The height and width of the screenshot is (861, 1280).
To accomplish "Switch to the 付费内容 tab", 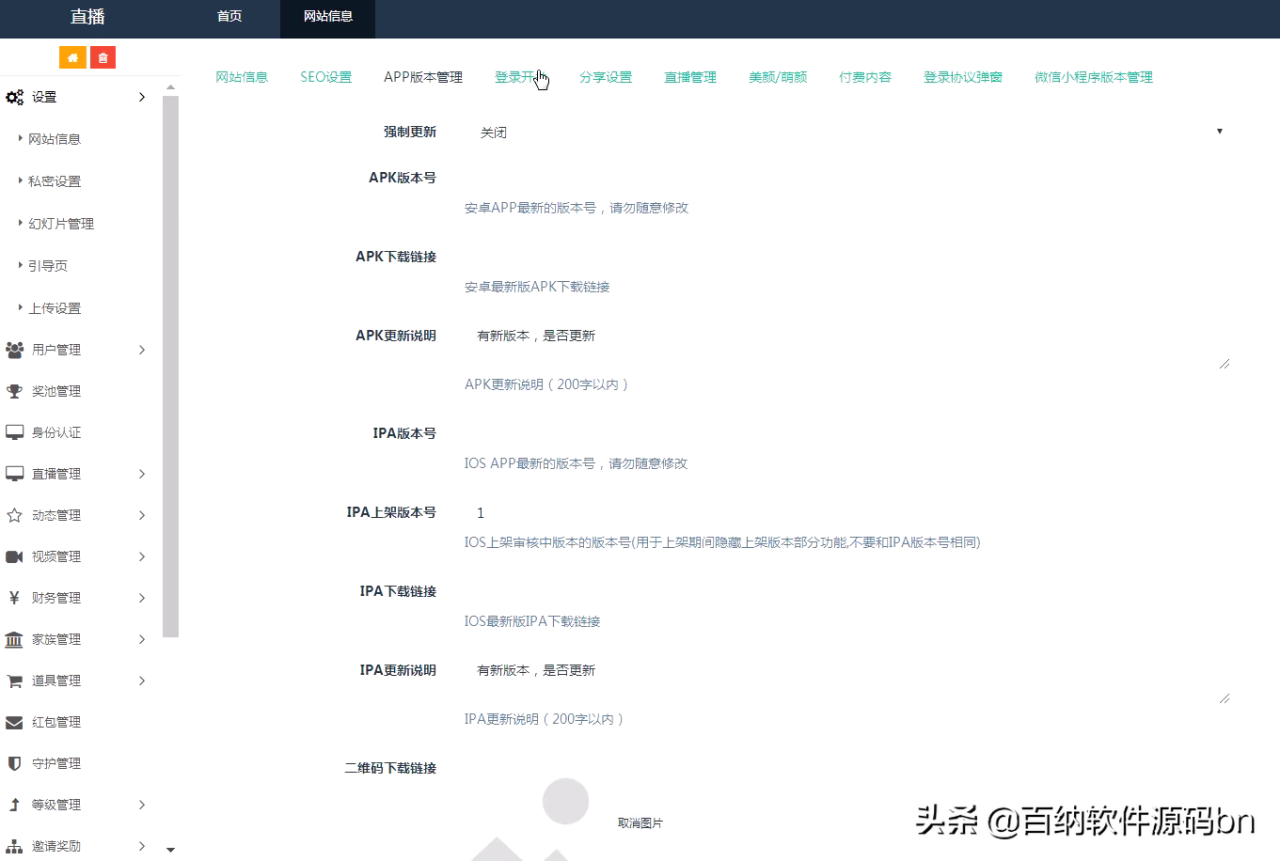I will coord(865,77).
